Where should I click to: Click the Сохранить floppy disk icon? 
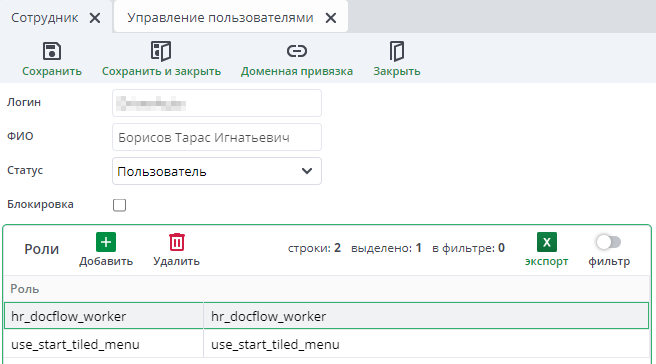click(52, 51)
